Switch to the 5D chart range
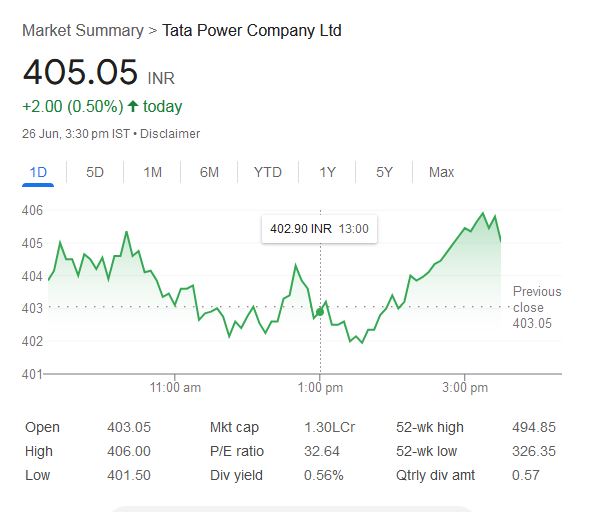Screen dimensions: 605x512 click(95, 172)
